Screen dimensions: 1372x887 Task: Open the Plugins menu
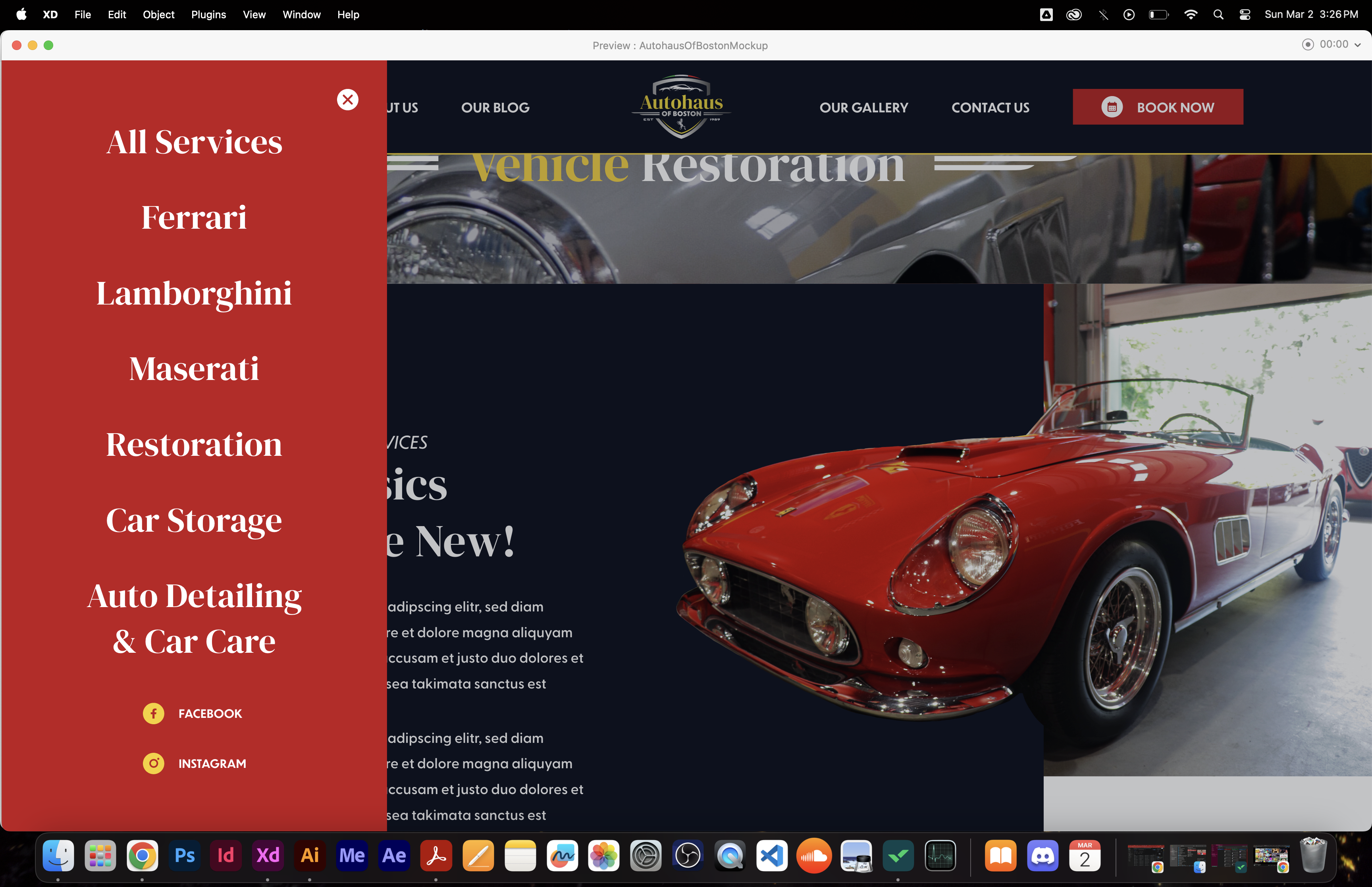[x=208, y=15]
